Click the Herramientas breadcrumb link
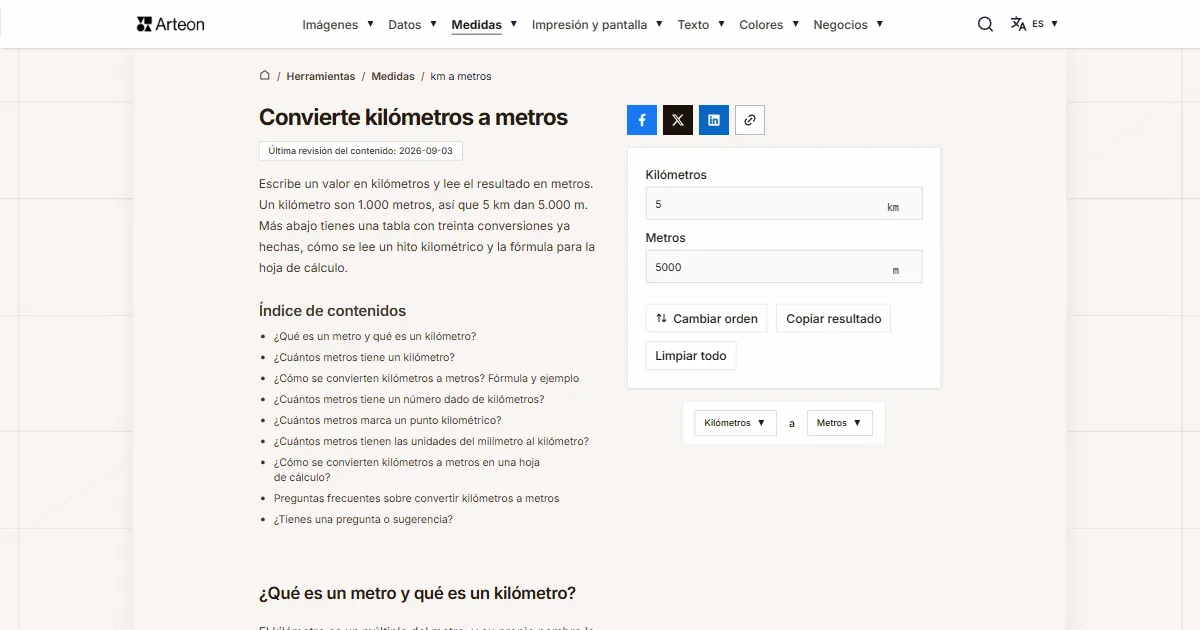This screenshot has height=630, width=1200. click(320, 76)
